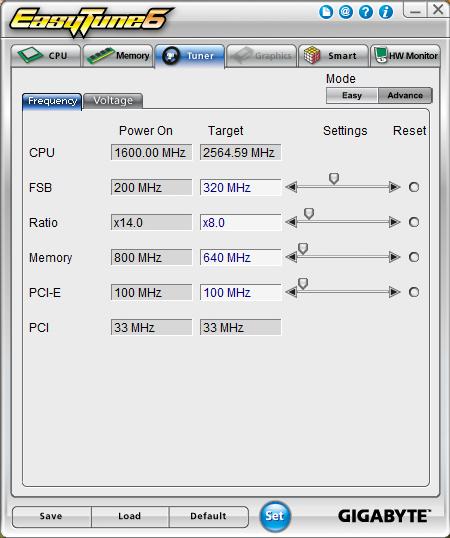Click the Memory power-on value 800 MHz

tap(151, 257)
